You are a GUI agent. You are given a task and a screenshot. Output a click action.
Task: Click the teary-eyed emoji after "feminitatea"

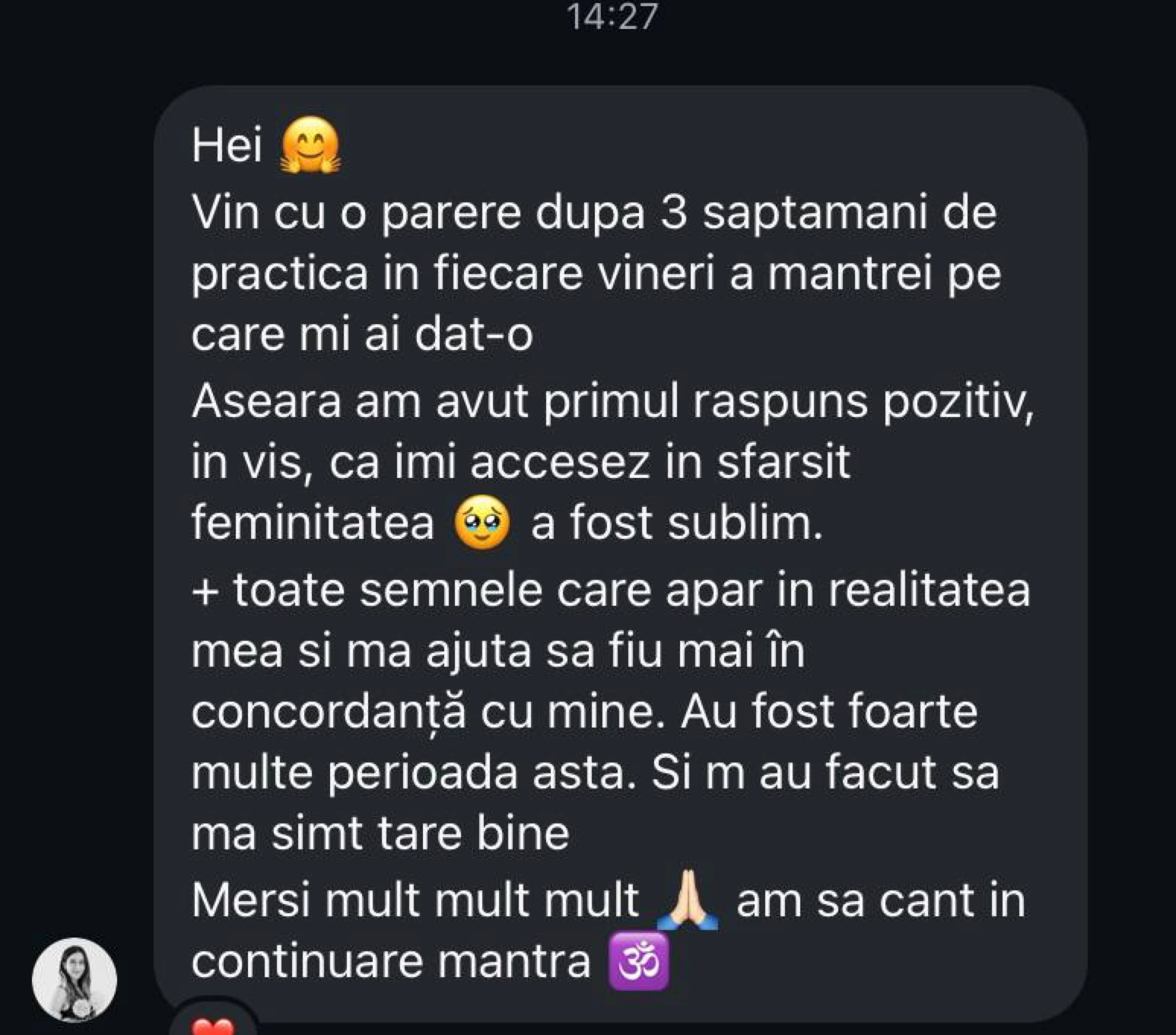click(482, 525)
